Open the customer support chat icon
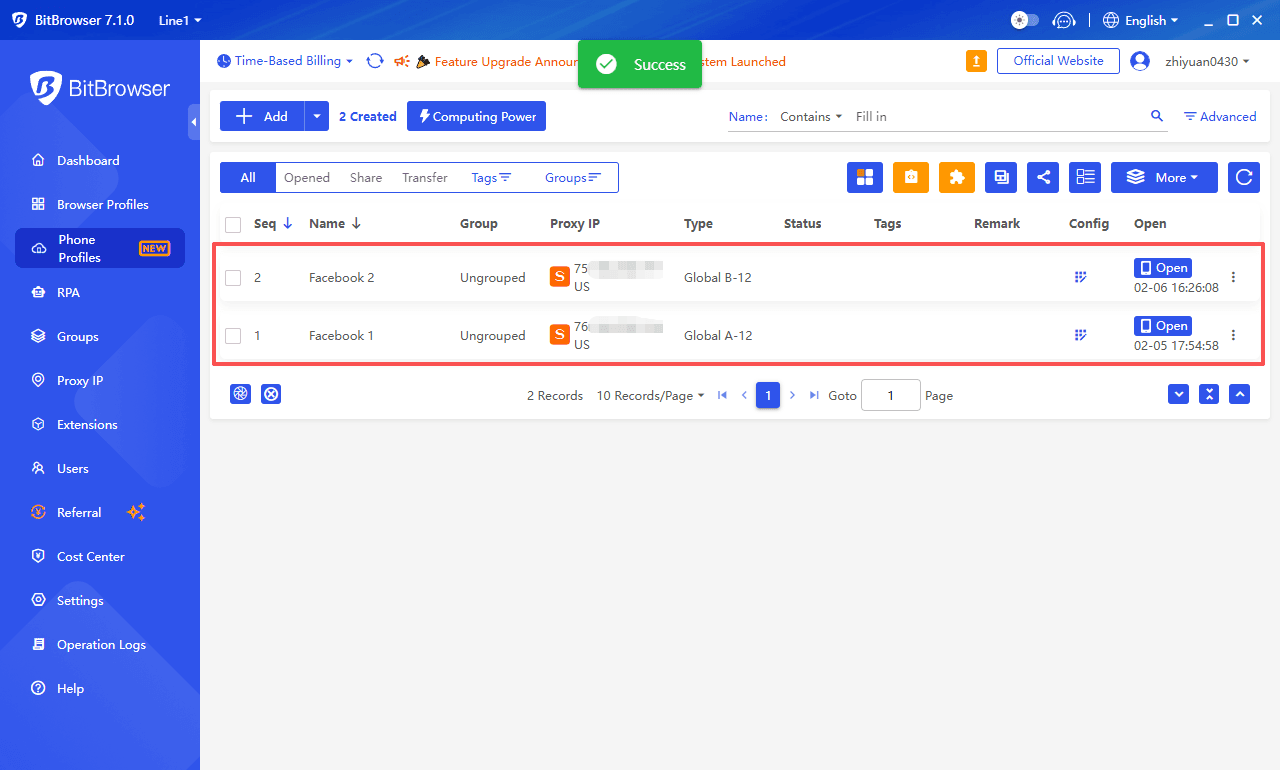This screenshot has height=770, width=1280. click(x=1065, y=20)
